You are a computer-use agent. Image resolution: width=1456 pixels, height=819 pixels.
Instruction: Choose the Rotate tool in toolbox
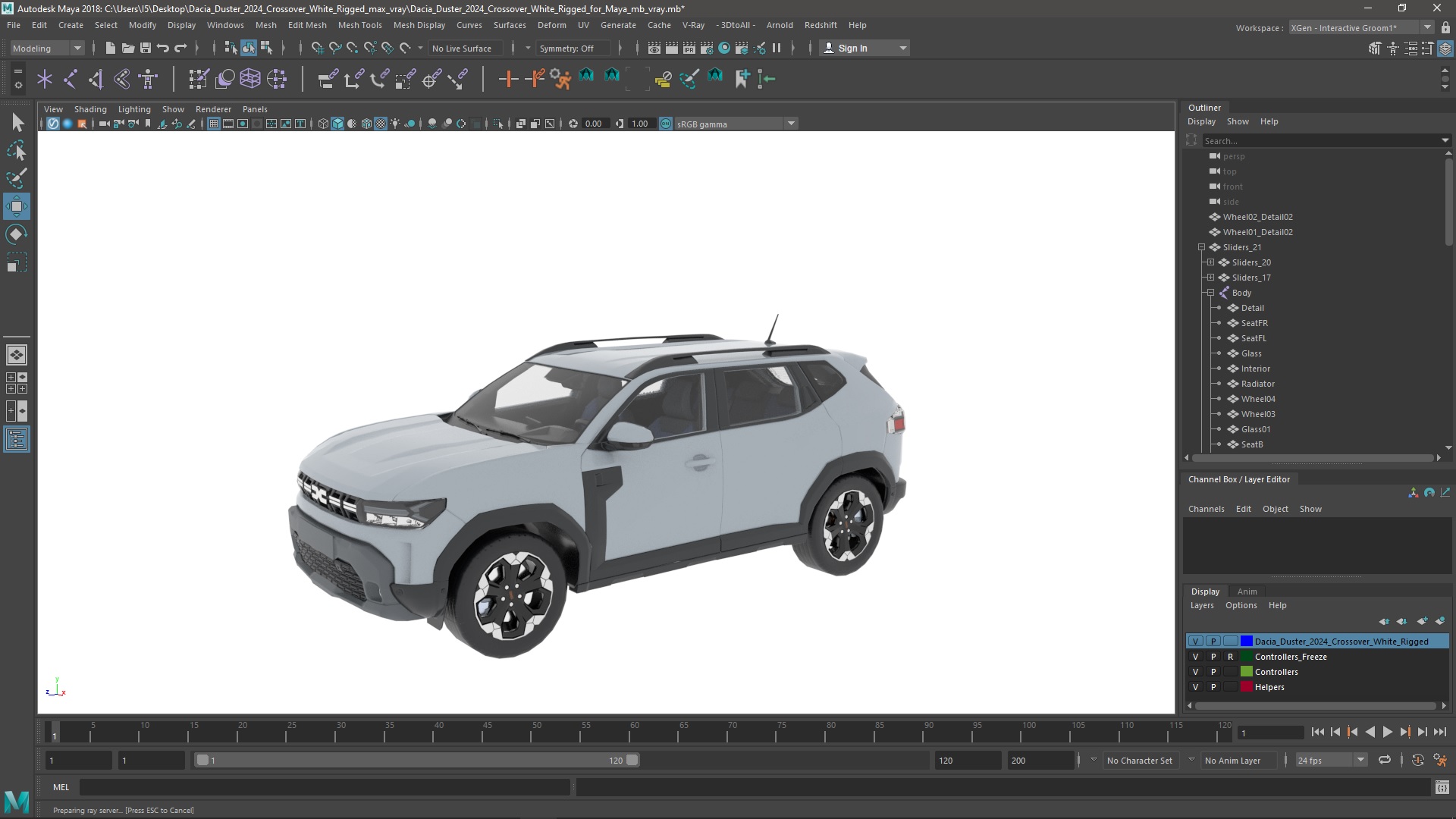click(x=17, y=234)
